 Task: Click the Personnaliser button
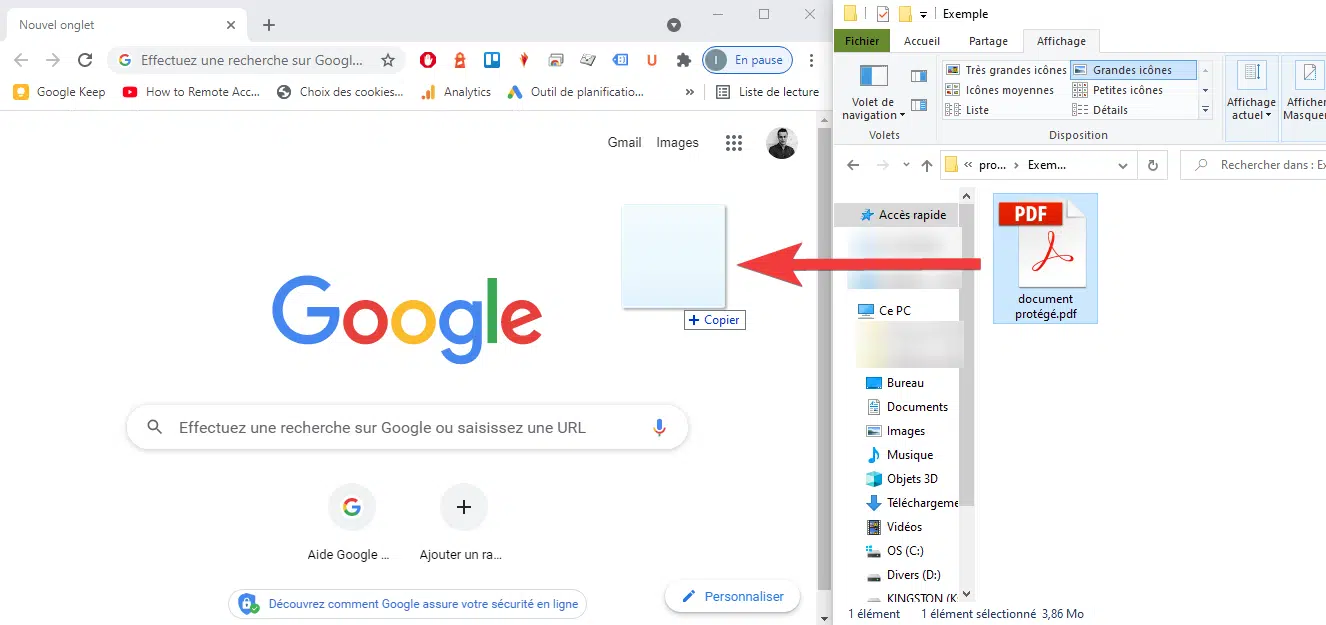point(733,597)
